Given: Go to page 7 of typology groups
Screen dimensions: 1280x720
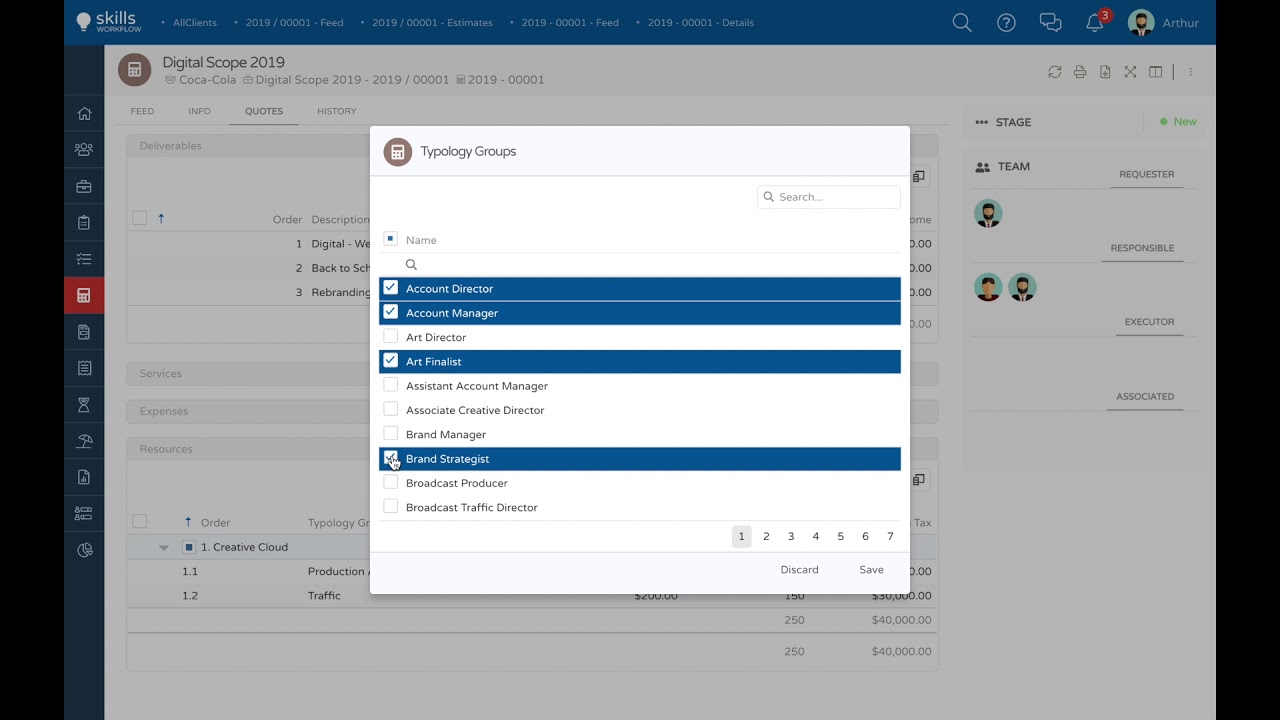Looking at the screenshot, I should (890, 537).
